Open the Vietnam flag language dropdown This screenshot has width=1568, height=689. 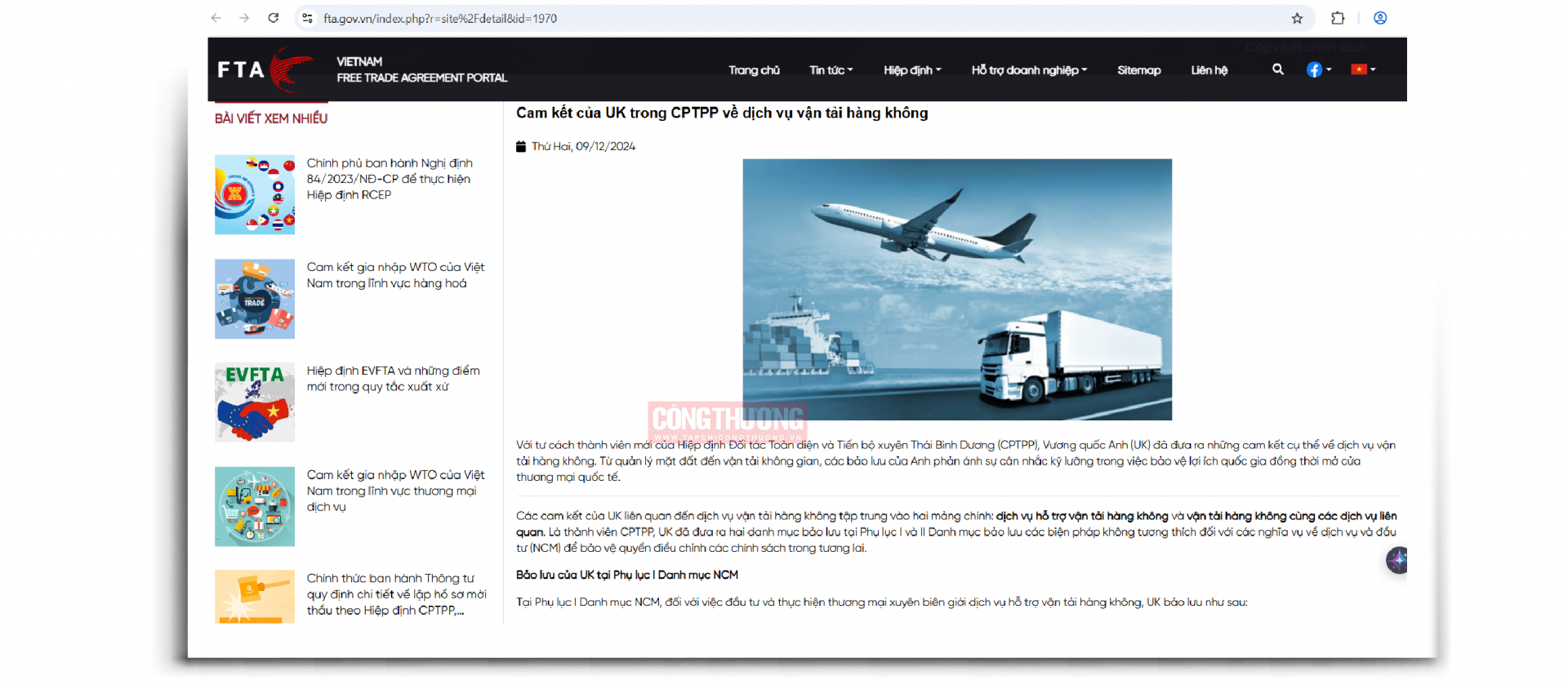[1363, 70]
